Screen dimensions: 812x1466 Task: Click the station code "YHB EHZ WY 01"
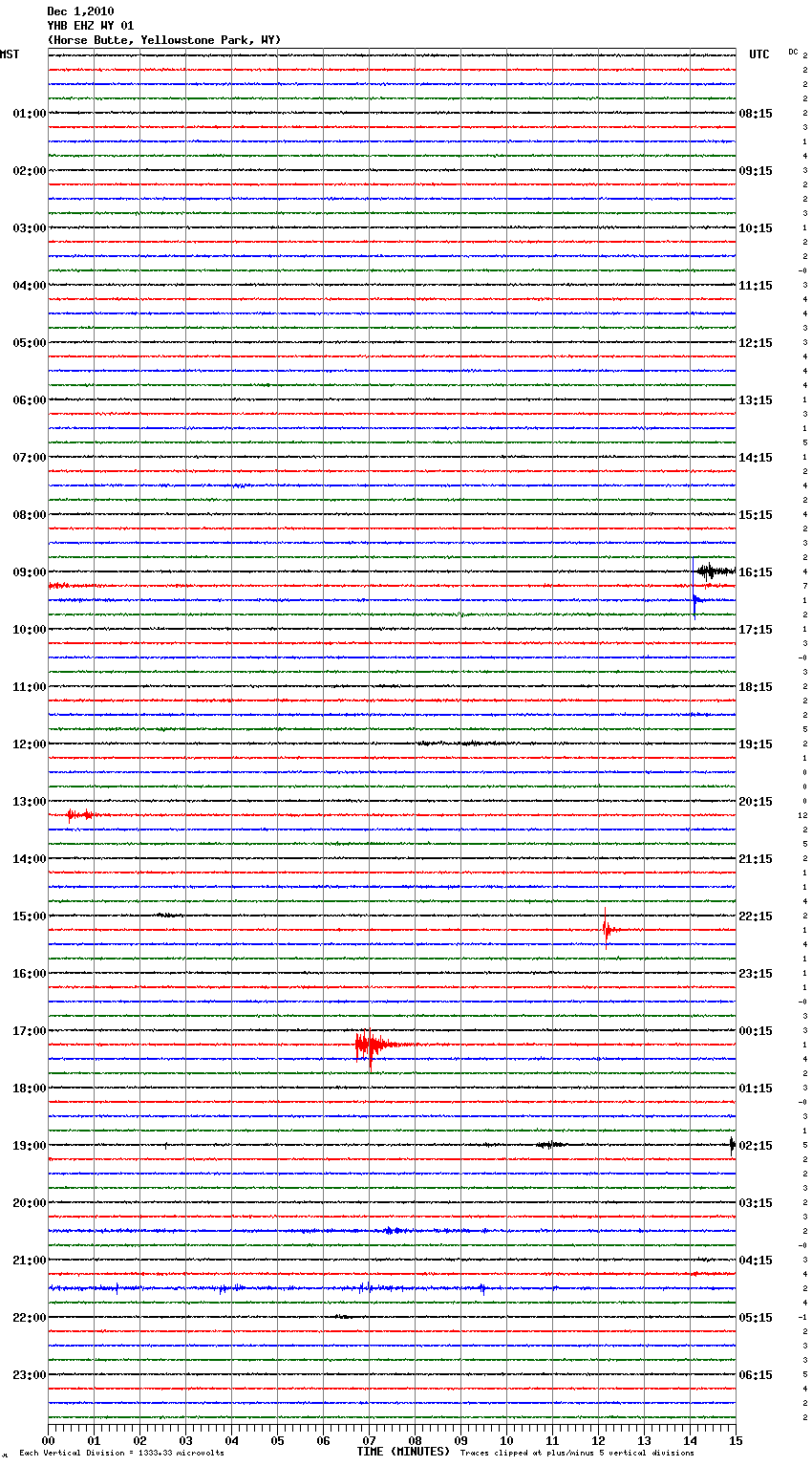coord(91,26)
